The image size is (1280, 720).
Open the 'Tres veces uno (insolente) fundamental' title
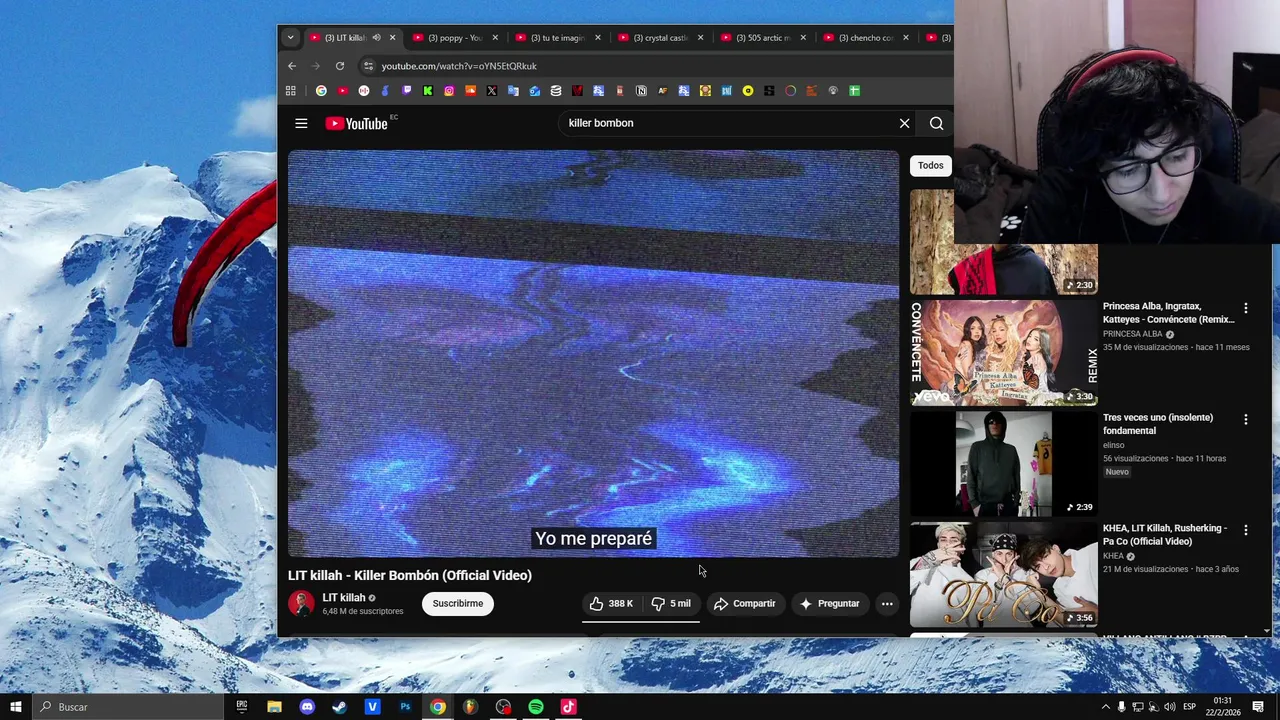click(1158, 424)
